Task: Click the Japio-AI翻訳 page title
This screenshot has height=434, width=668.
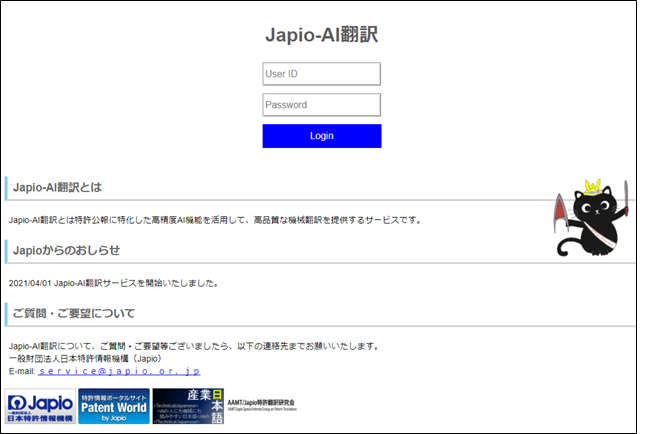Action: [322, 34]
